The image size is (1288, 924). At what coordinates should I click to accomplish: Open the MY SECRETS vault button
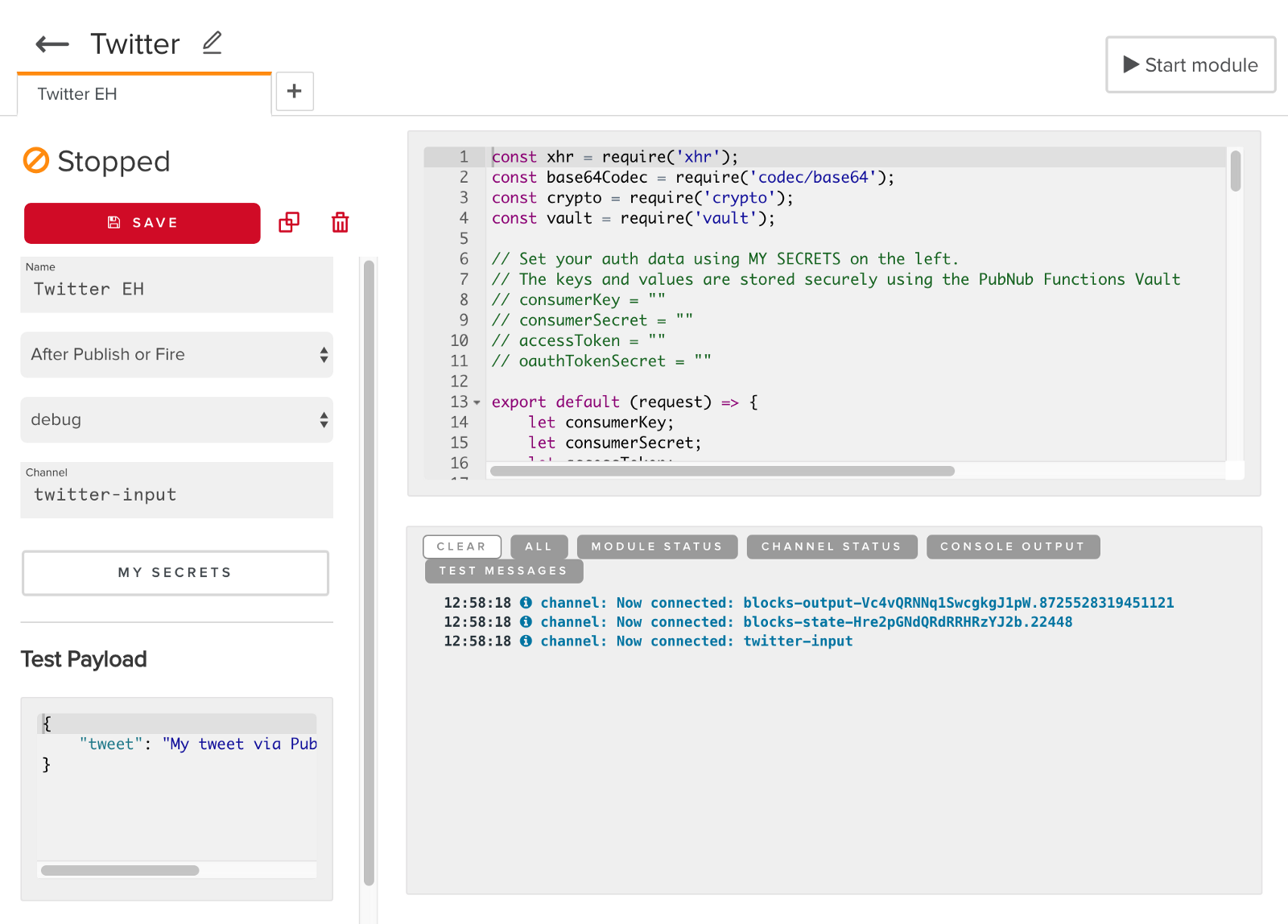coord(175,572)
